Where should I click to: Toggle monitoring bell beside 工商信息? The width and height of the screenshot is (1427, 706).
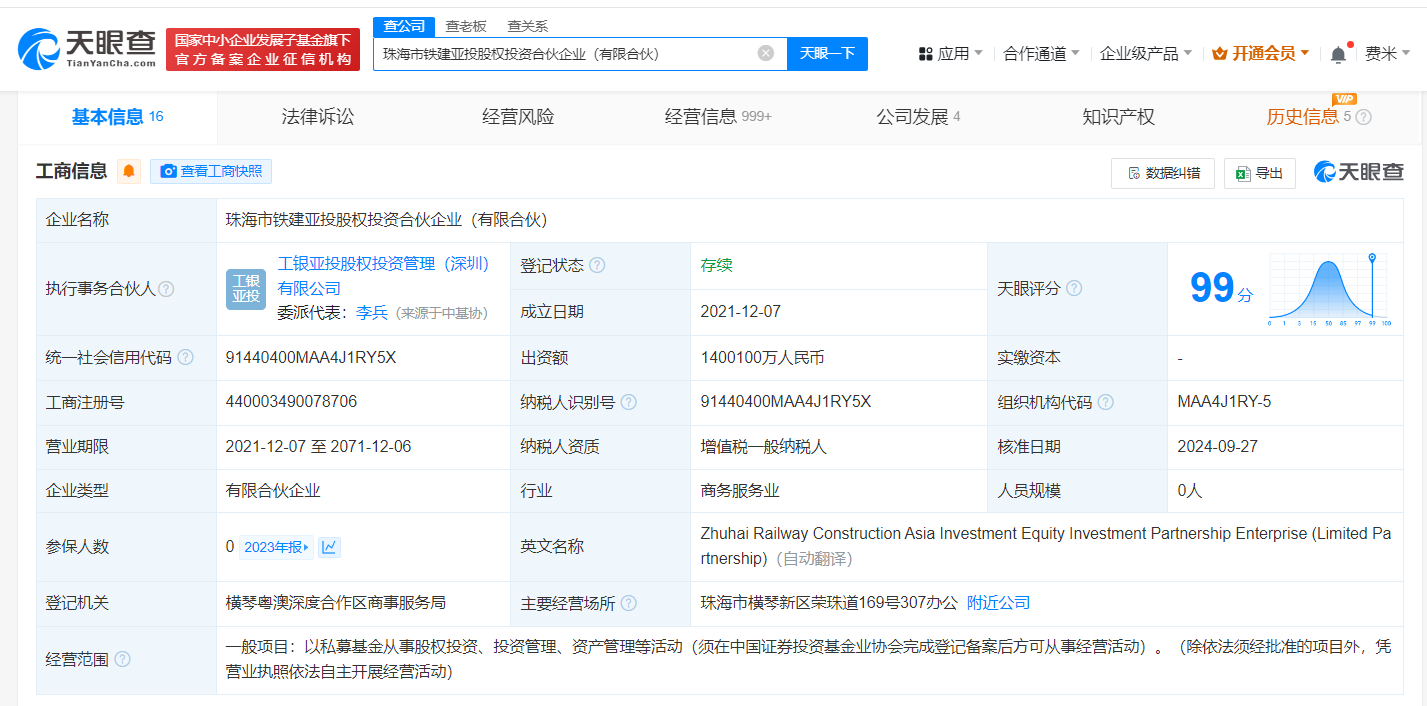(128, 171)
